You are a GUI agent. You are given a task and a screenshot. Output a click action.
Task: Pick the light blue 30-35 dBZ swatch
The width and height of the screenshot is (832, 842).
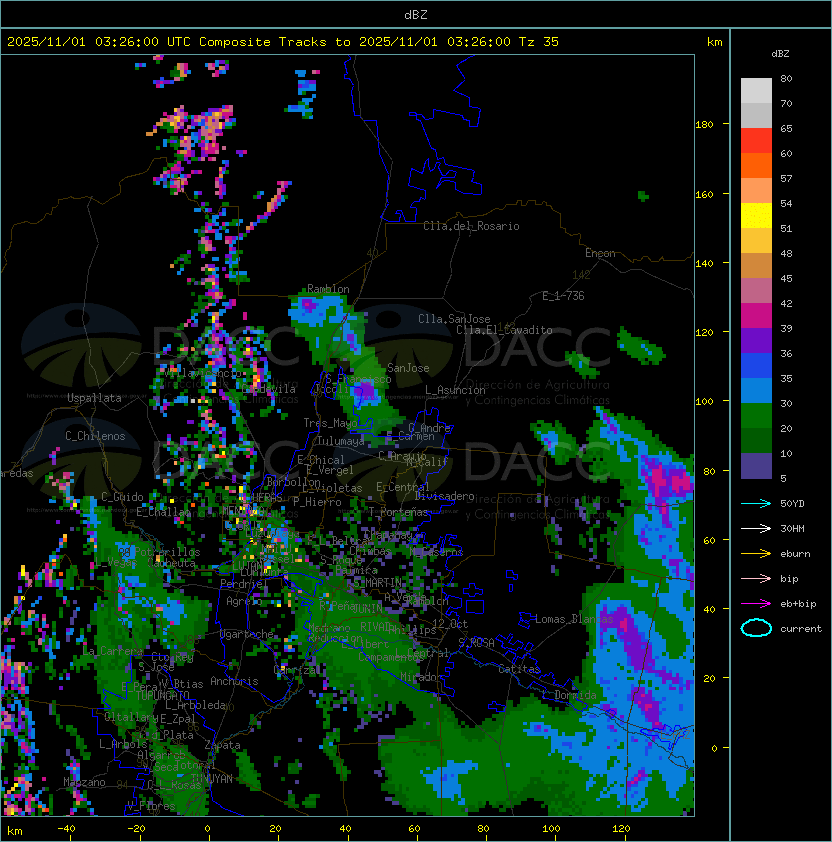[x=756, y=391]
